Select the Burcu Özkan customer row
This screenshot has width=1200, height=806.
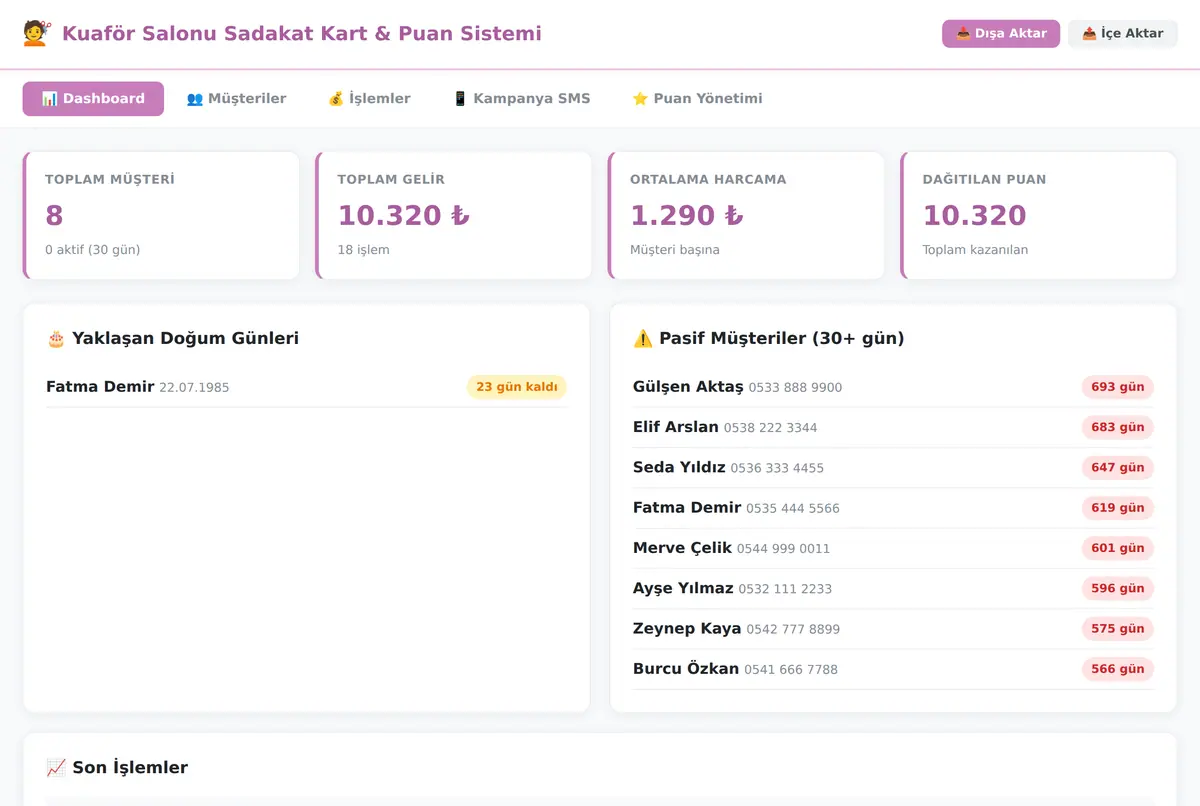click(x=893, y=669)
